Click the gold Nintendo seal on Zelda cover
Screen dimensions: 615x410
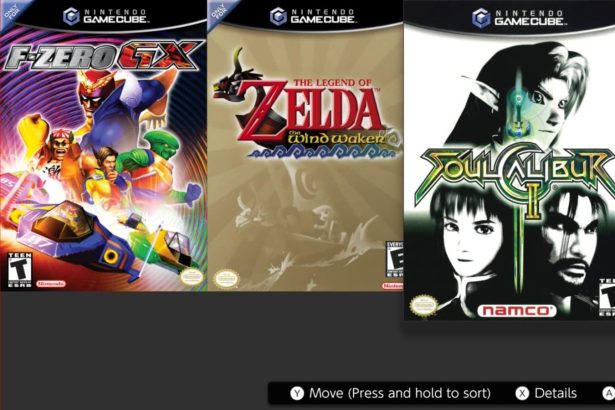226,280
